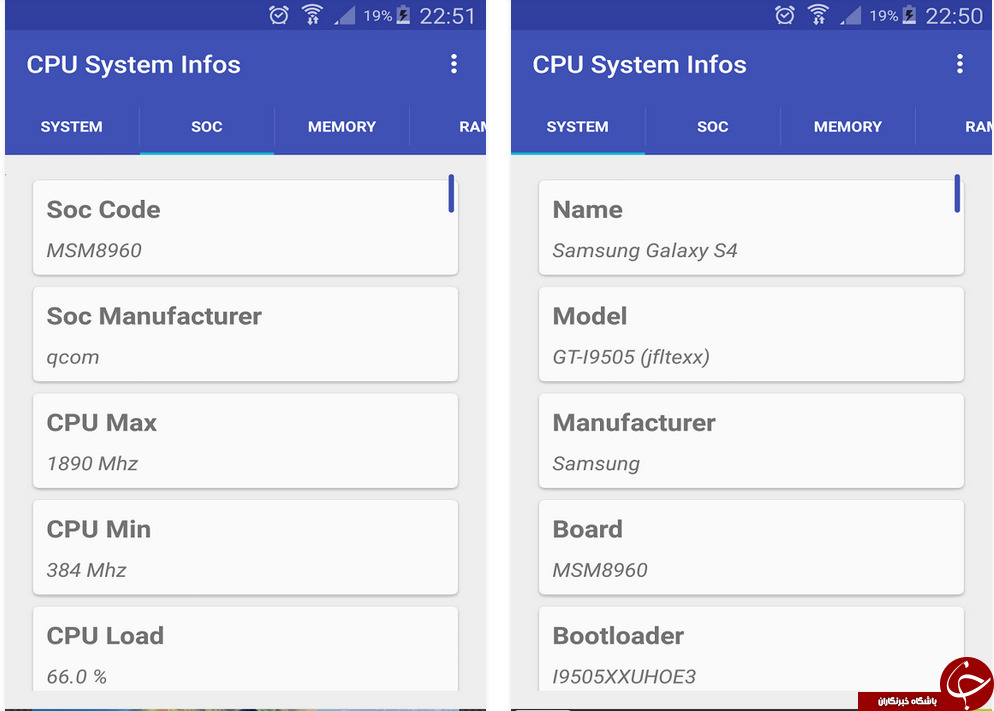Viewport: 994px width, 711px height.
Task: Tap battery icon in left status bar
Action: click(x=403, y=15)
